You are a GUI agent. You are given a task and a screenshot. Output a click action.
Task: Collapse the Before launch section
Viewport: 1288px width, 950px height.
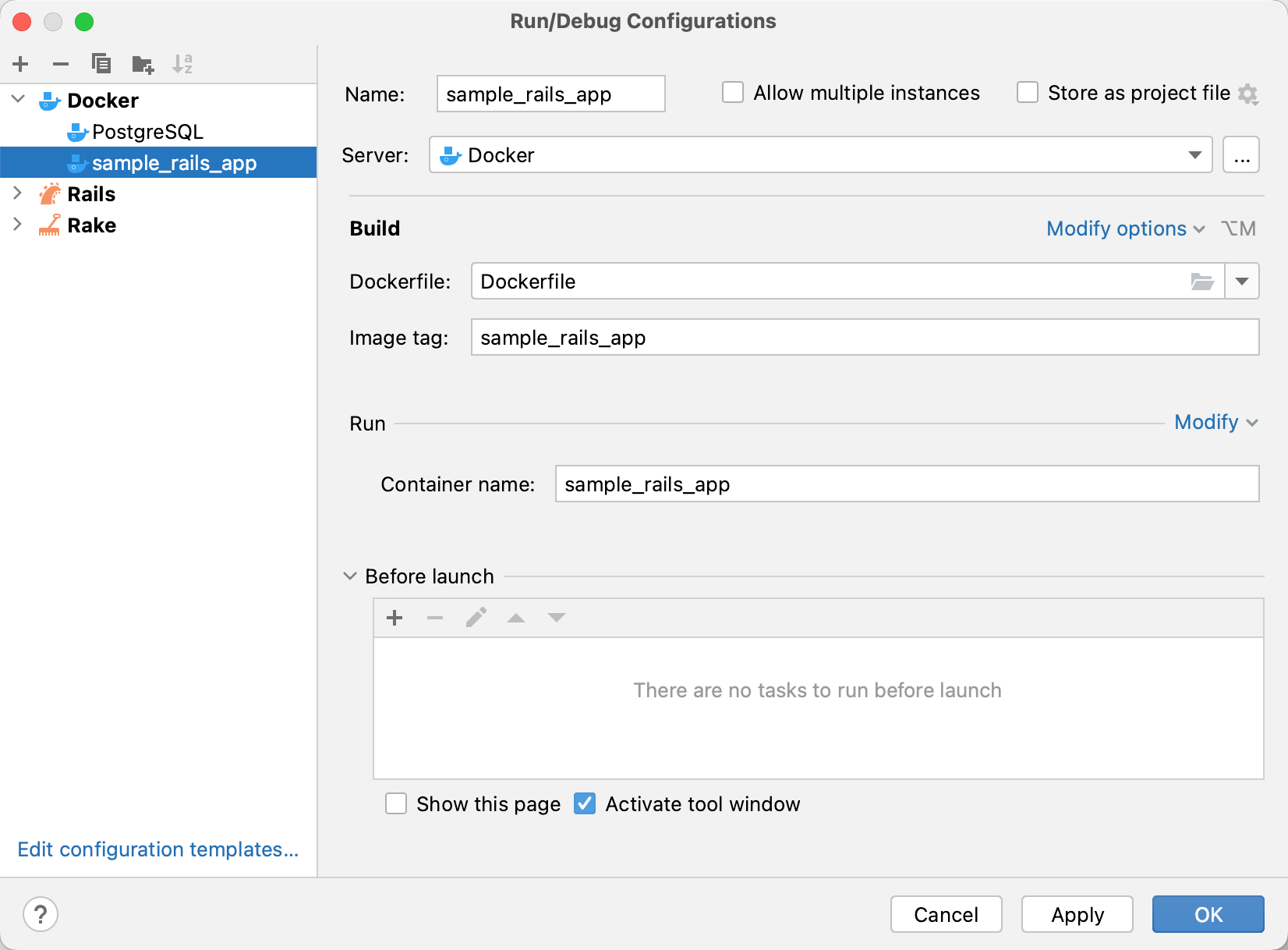coord(349,576)
